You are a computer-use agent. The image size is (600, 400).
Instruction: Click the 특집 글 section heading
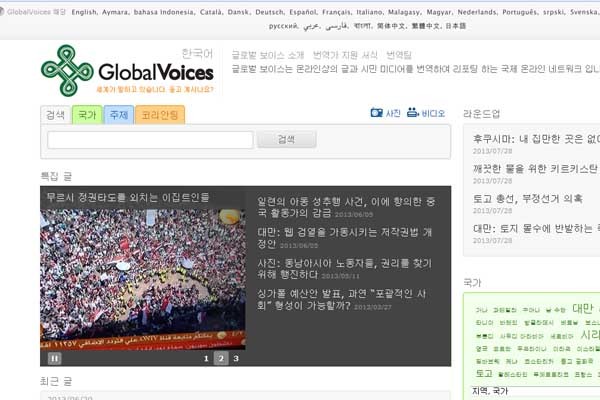[56, 176]
